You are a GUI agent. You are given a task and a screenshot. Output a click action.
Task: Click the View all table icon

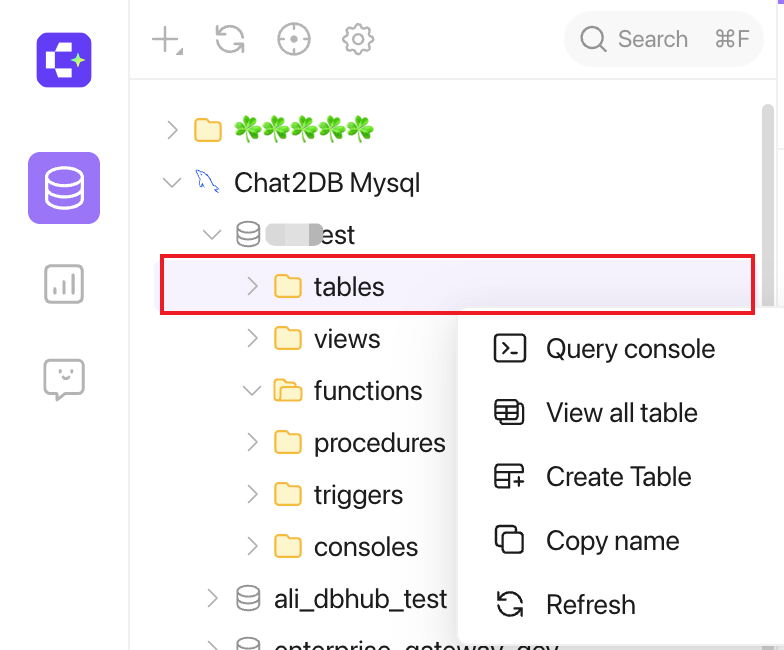click(510, 412)
